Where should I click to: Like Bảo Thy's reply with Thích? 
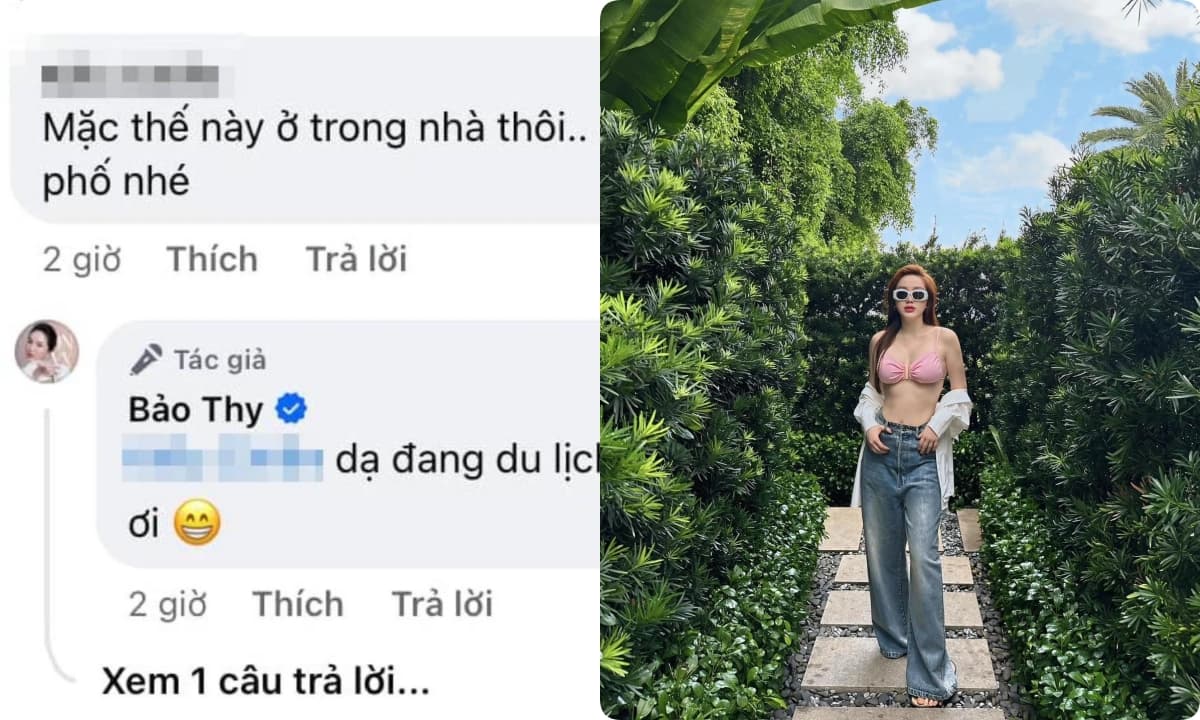click(298, 604)
